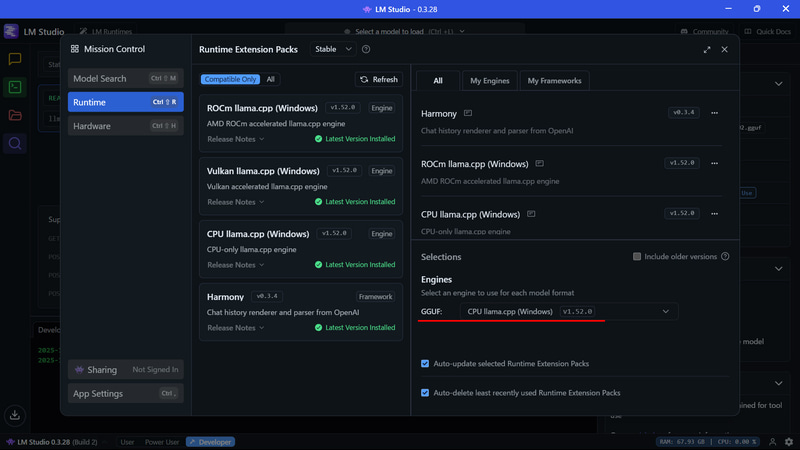Close the Mission Control dialog

point(724,49)
